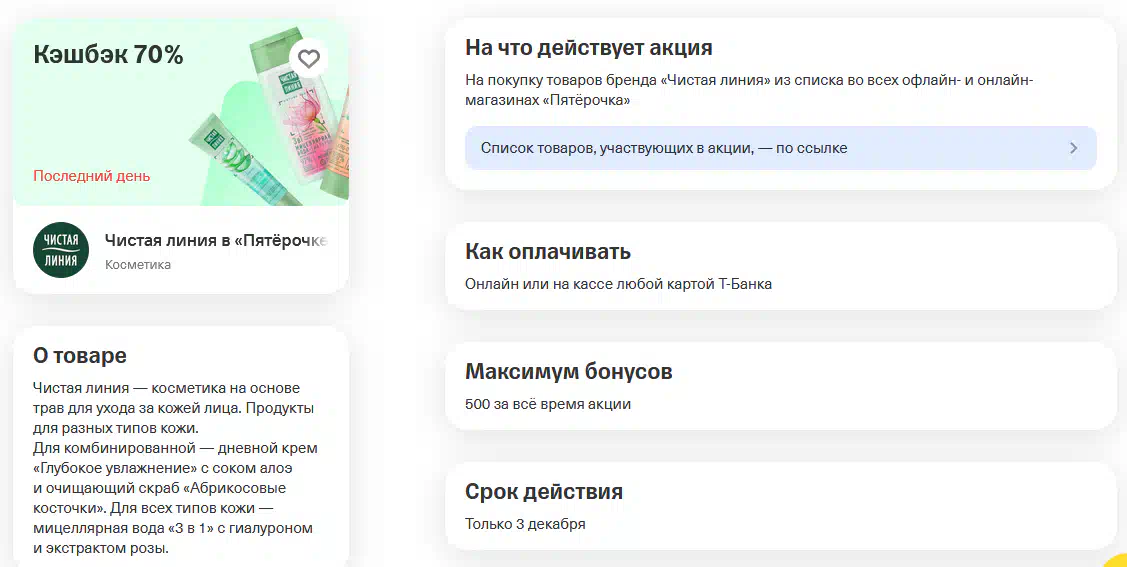Click the 'Максимум бонусов' heading
The height and width of the screenshot is (567, 1127).
(569, 372)
